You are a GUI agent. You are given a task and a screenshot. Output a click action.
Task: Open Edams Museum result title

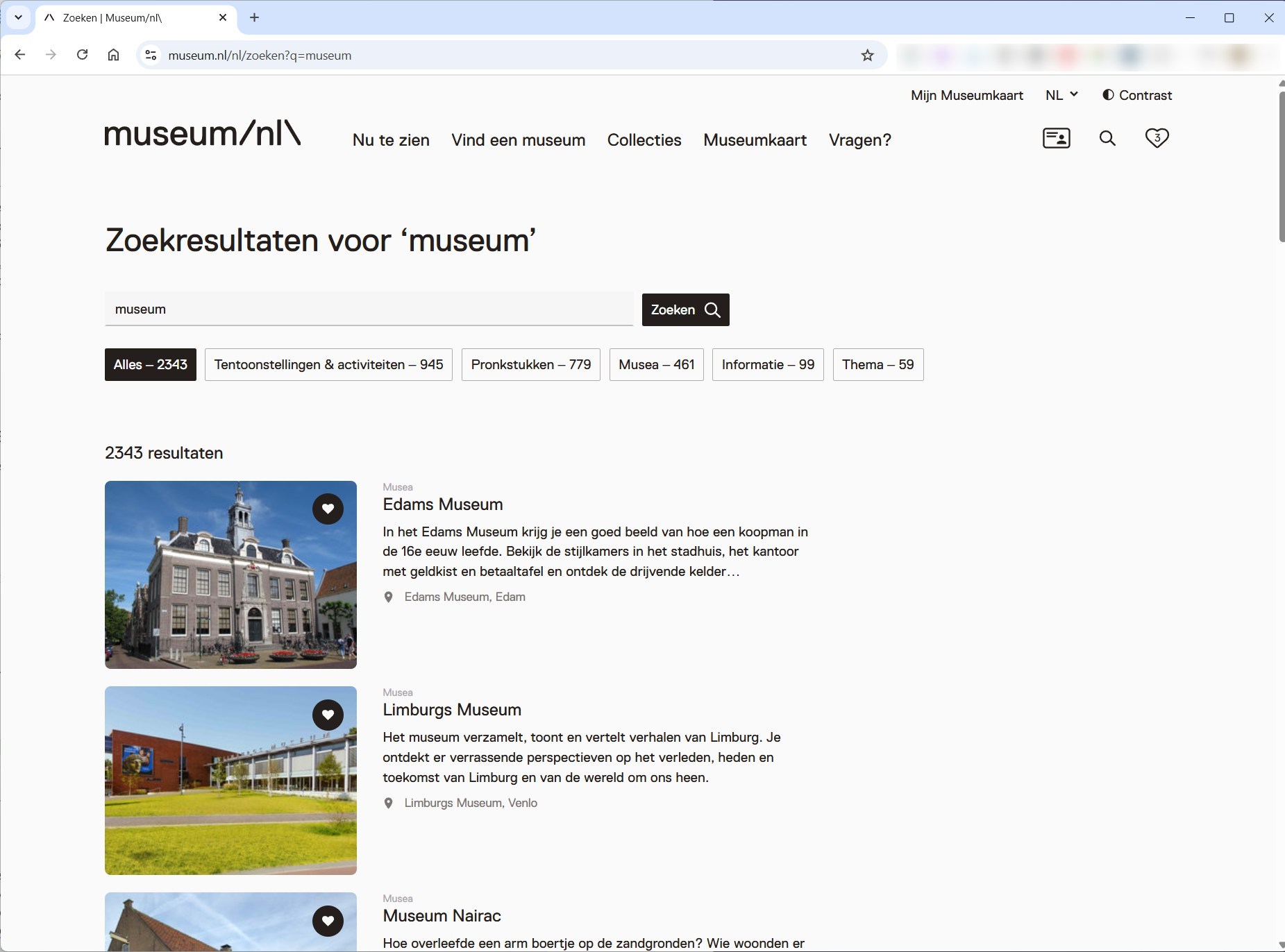pos(443,504)
